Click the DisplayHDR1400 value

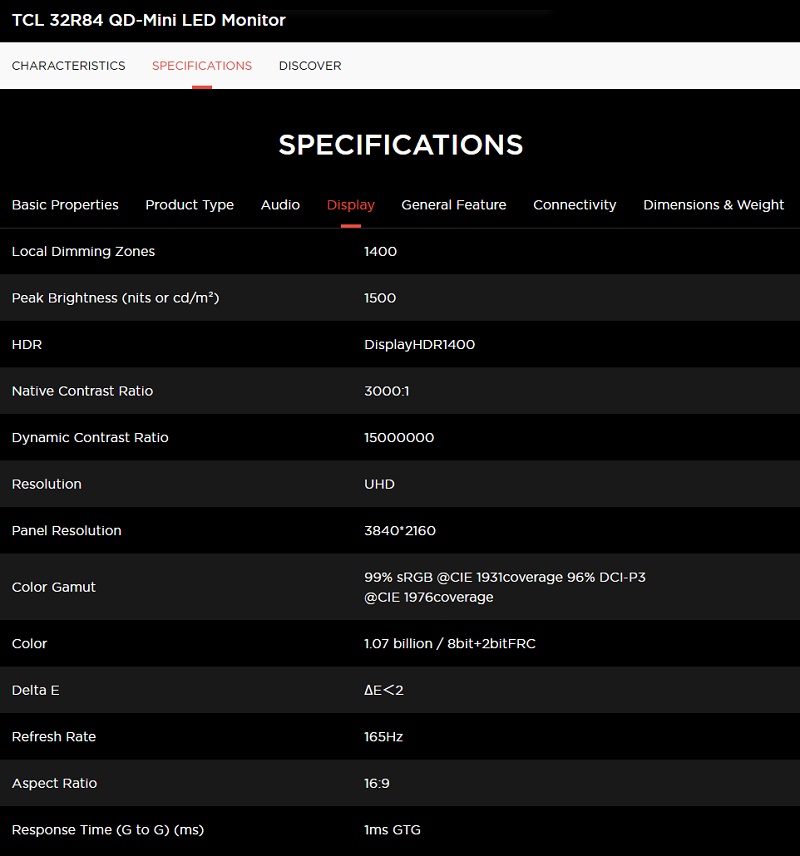point(419,344)
